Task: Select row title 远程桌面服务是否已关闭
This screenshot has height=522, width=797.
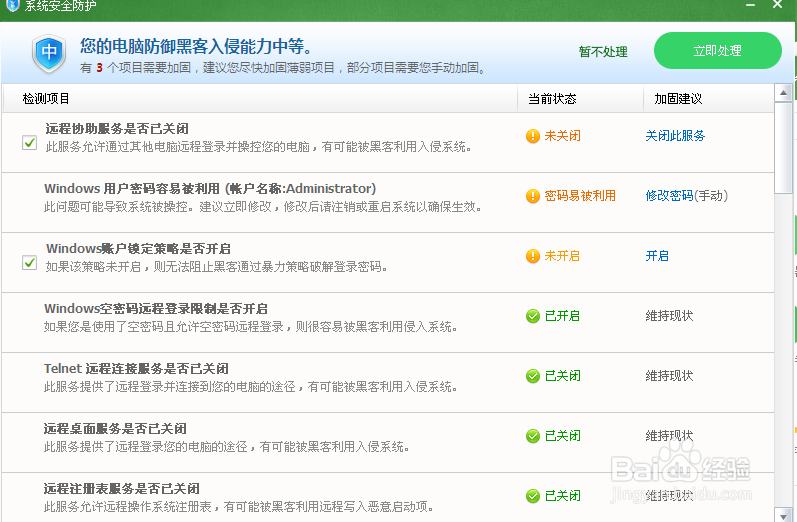Action: click(x=115, y=428)
